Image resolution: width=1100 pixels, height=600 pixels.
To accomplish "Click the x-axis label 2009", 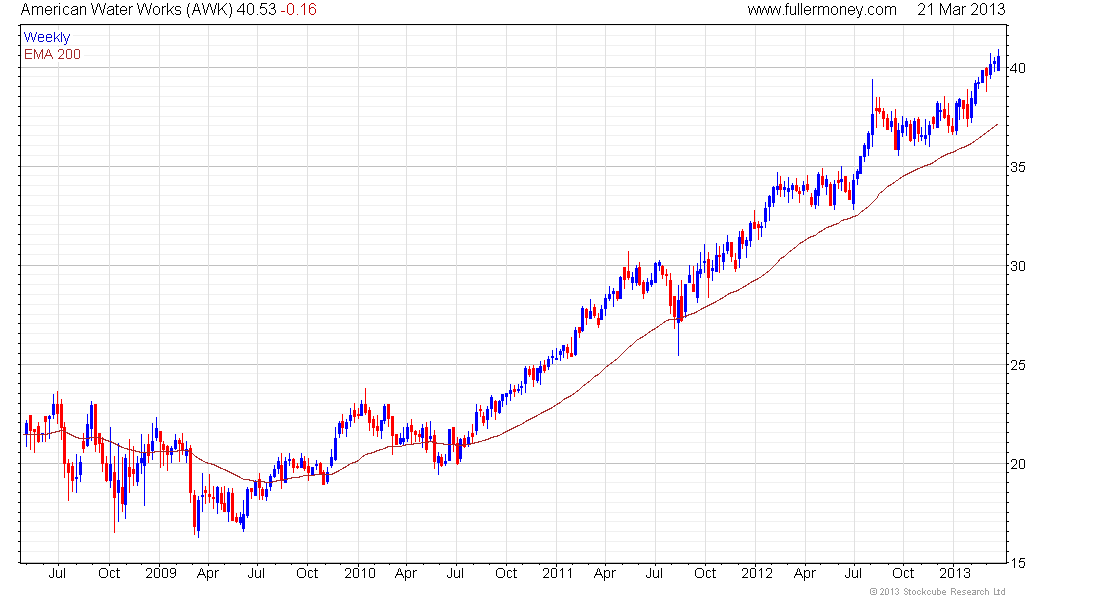I will click(161, 573).
